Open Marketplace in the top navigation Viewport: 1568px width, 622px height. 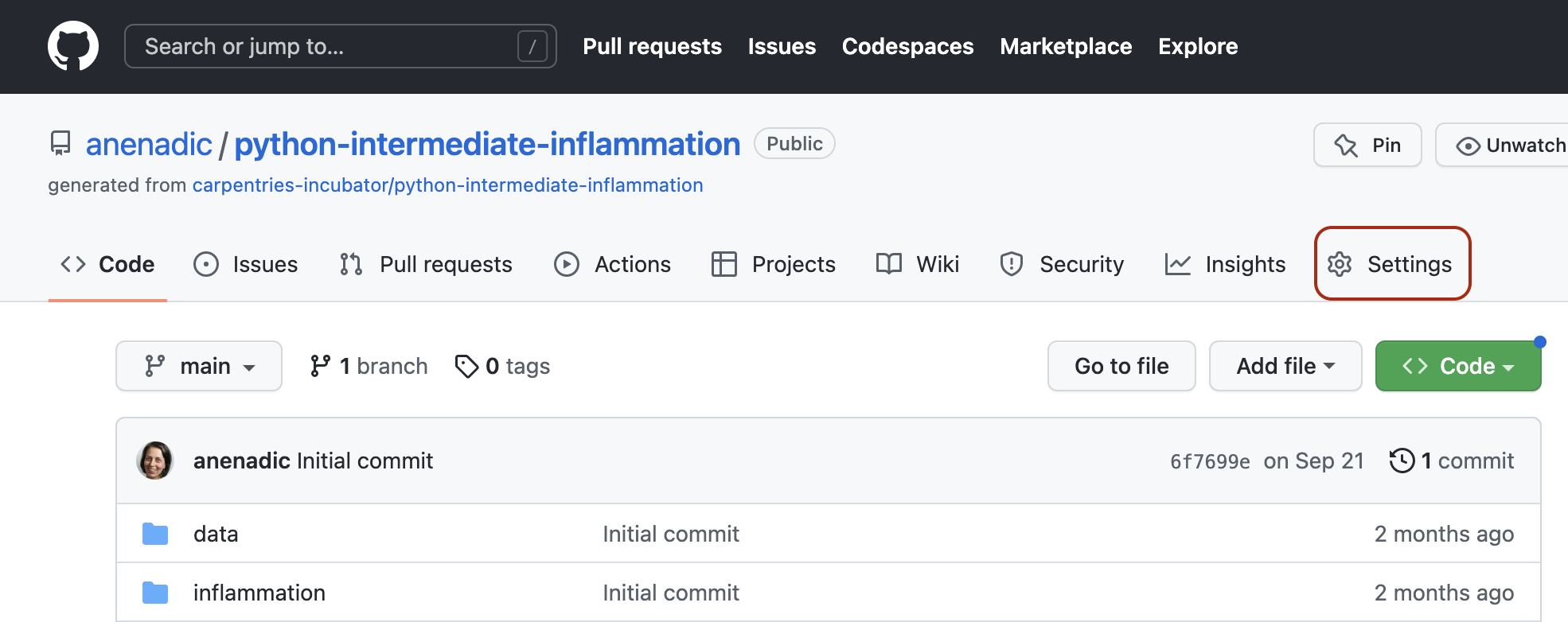[1066, 46]
